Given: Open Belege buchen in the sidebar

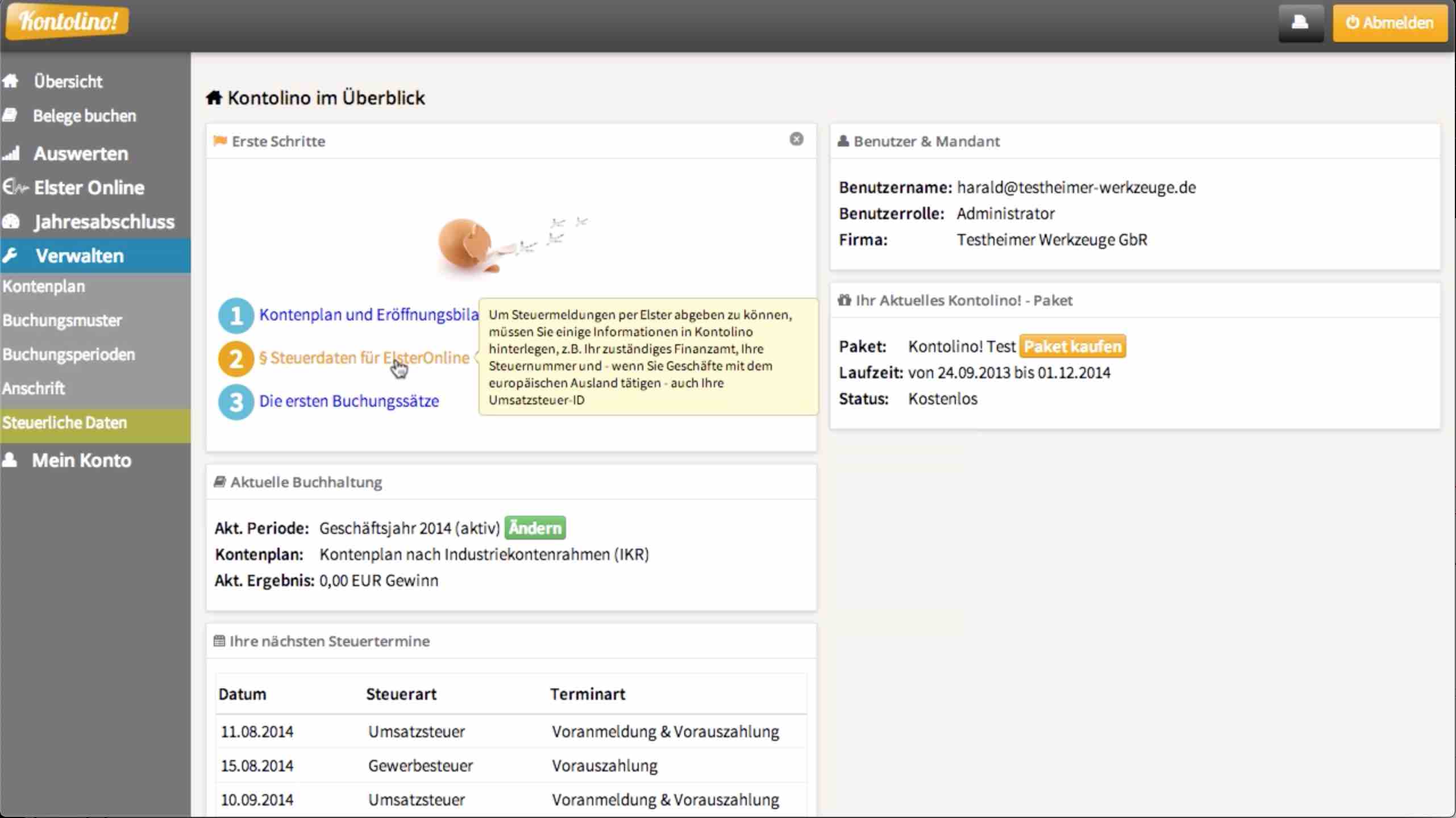Looking at the screenshot, I should click(85, 116).
